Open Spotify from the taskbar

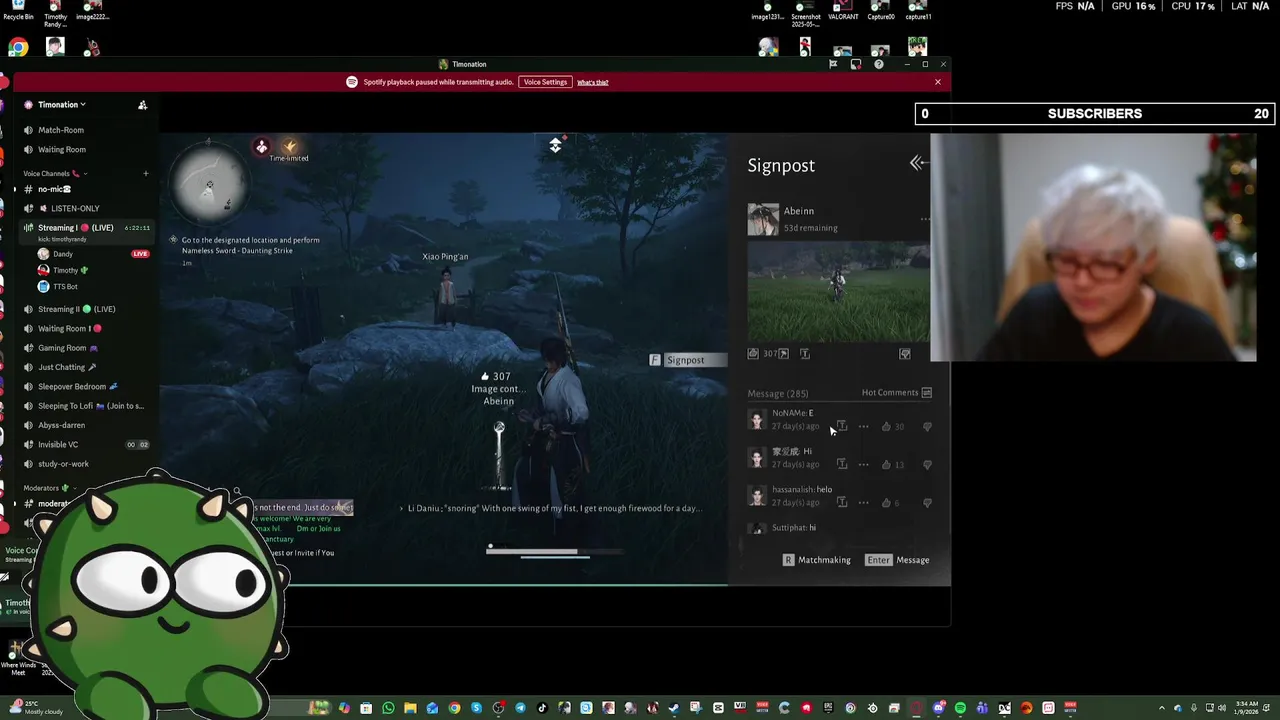(x=960, y=708)
